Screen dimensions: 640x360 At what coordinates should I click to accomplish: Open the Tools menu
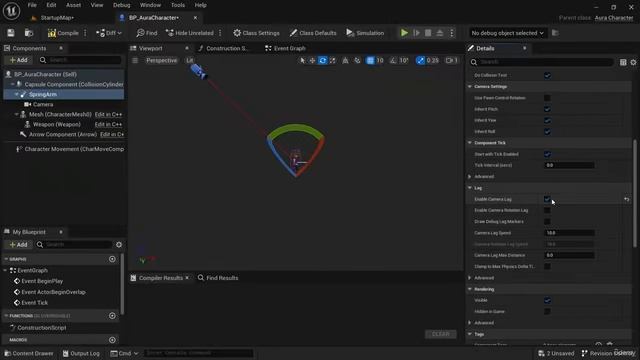(178, 5)
